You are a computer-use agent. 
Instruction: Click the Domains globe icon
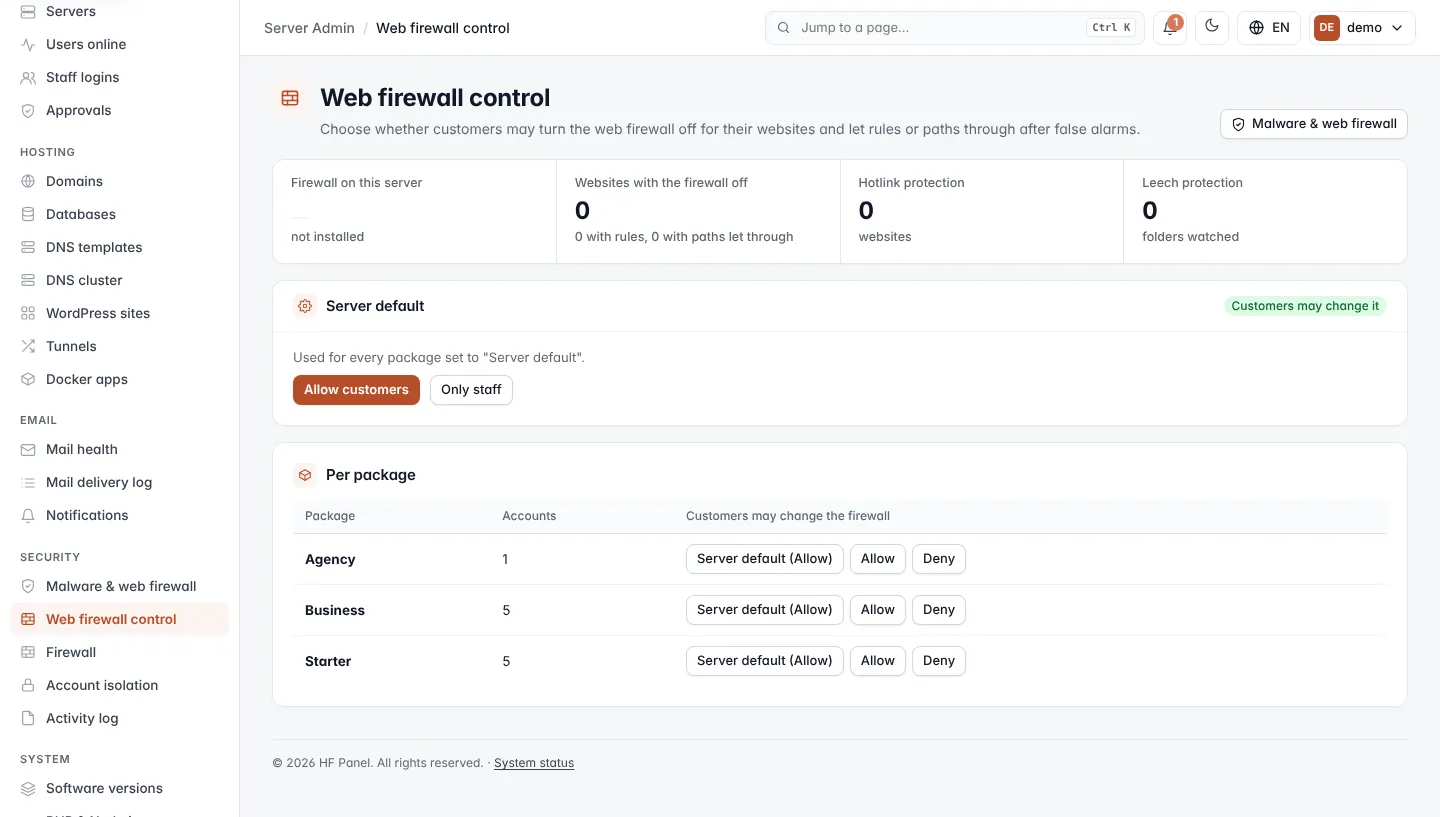tap(28, 181)
